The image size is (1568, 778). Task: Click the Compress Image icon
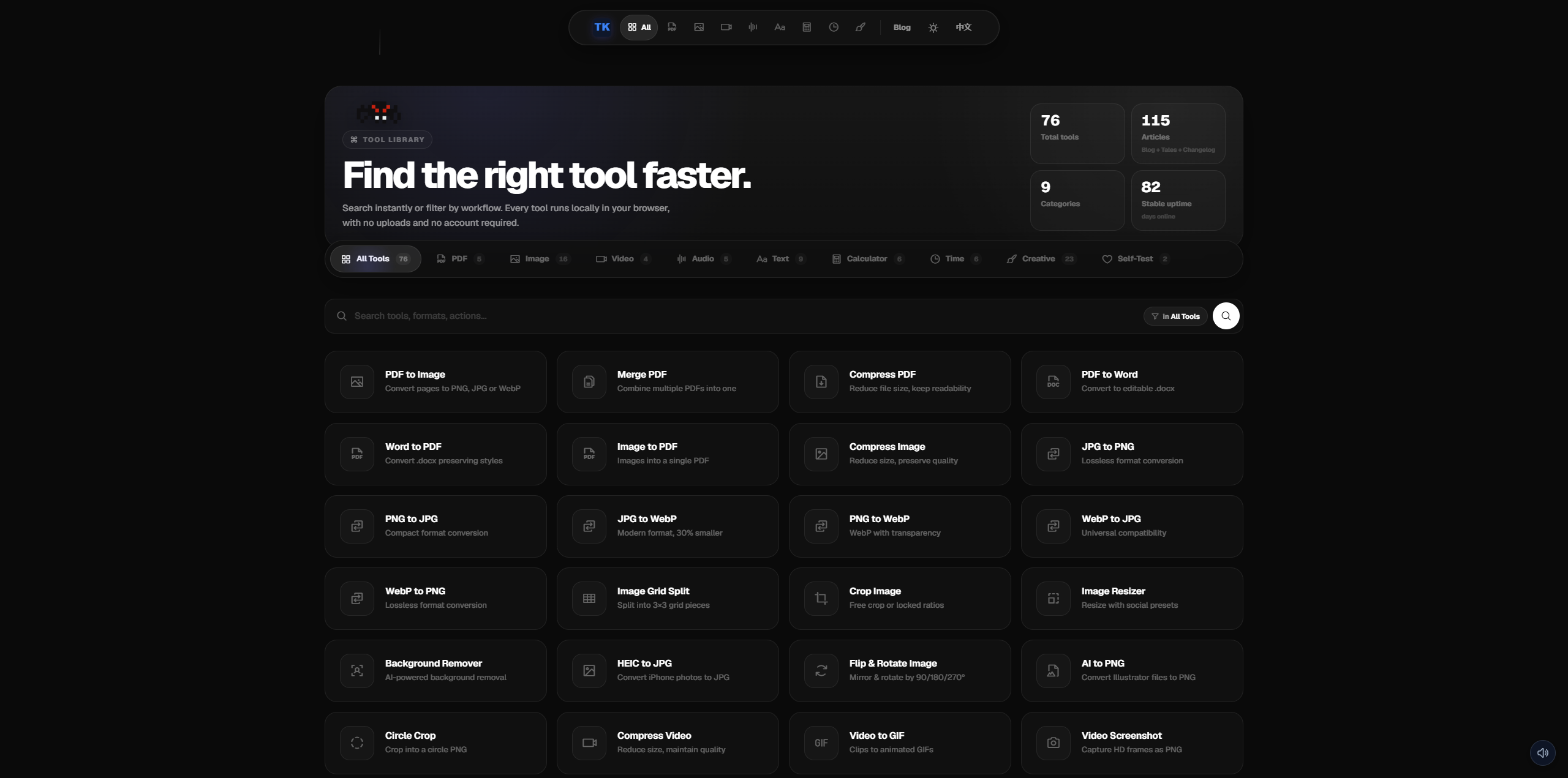pyautogui.click(x=821, y=454)
